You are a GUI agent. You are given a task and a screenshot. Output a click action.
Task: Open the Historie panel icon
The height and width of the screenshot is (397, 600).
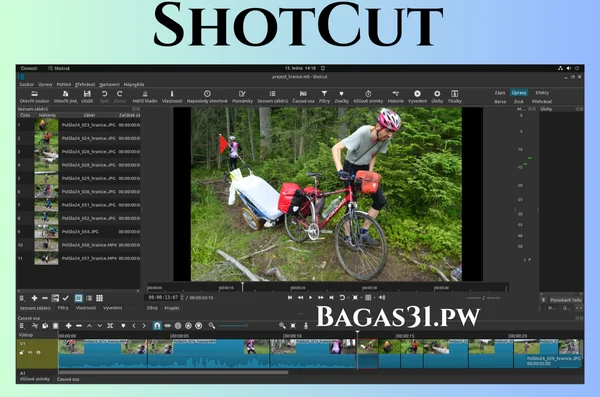(395, 94)
